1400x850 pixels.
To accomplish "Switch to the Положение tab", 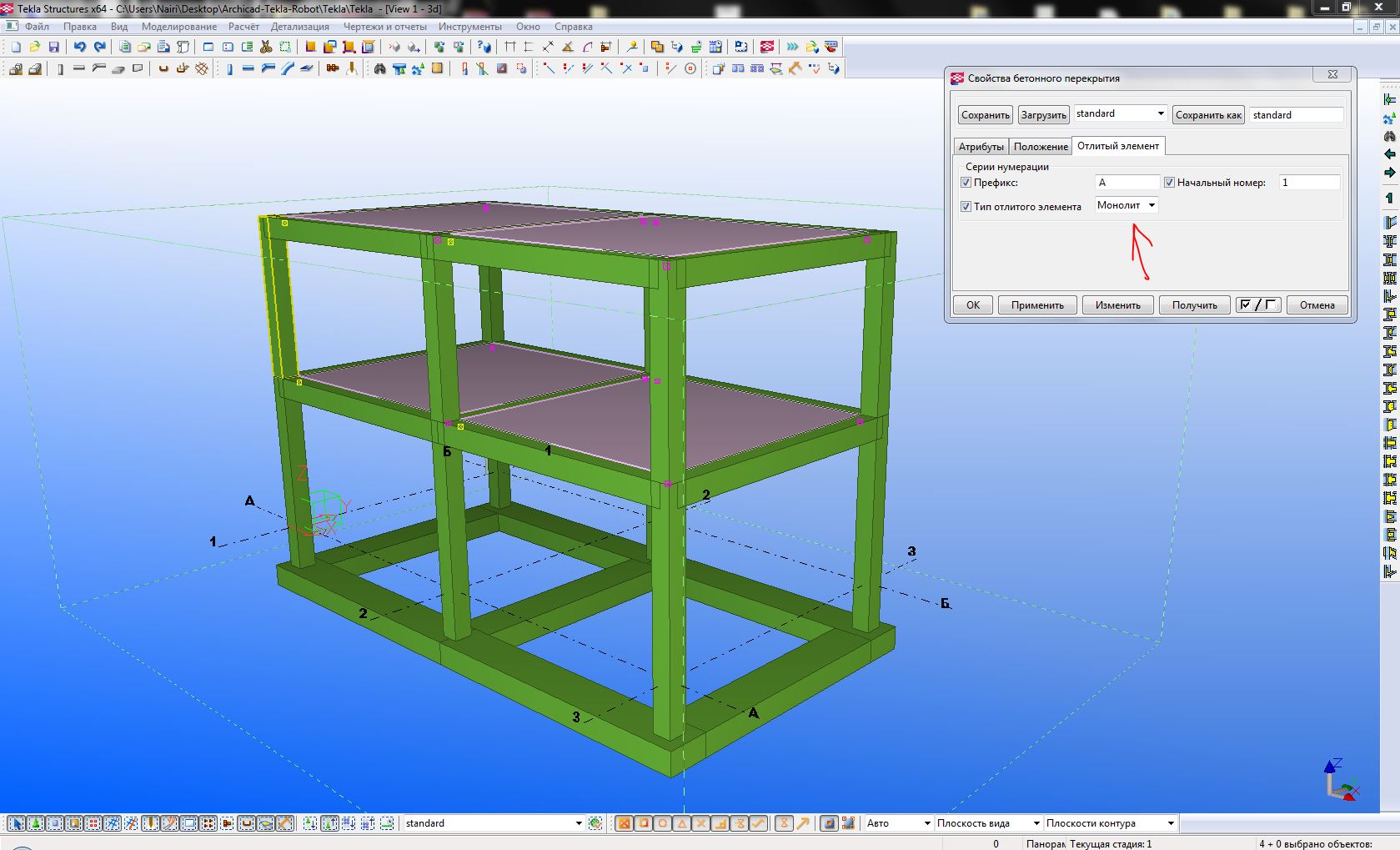I will [x=1040, y=147].
